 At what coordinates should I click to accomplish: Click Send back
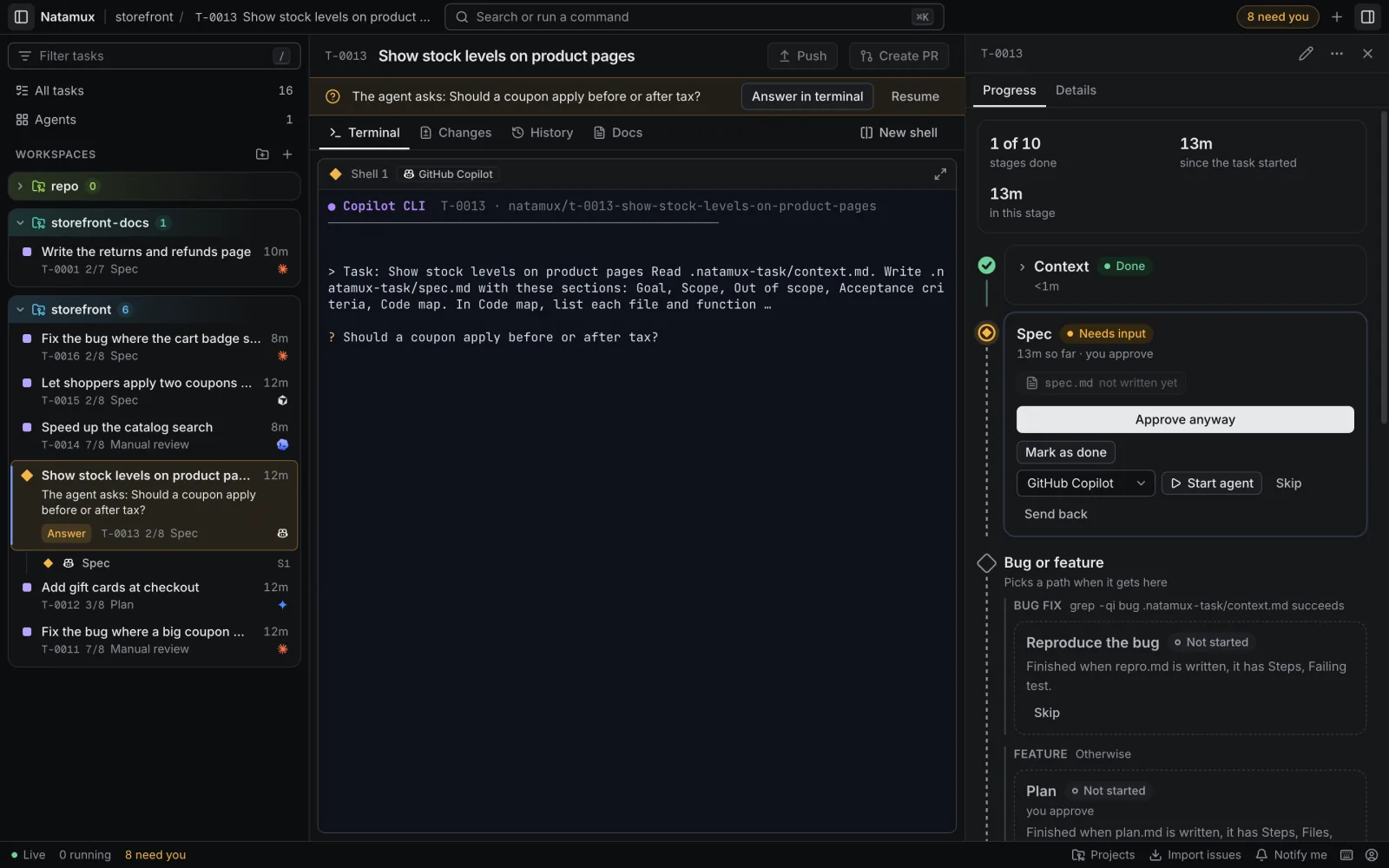point(1056,515)
